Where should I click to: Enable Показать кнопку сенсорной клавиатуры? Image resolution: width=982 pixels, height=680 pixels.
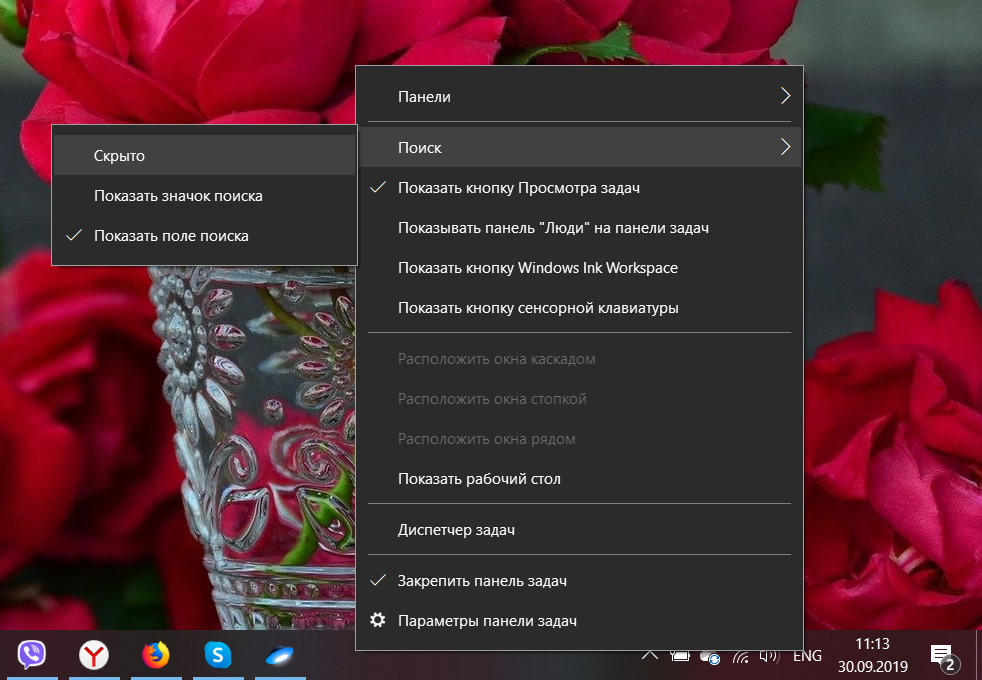click(579, 308)
